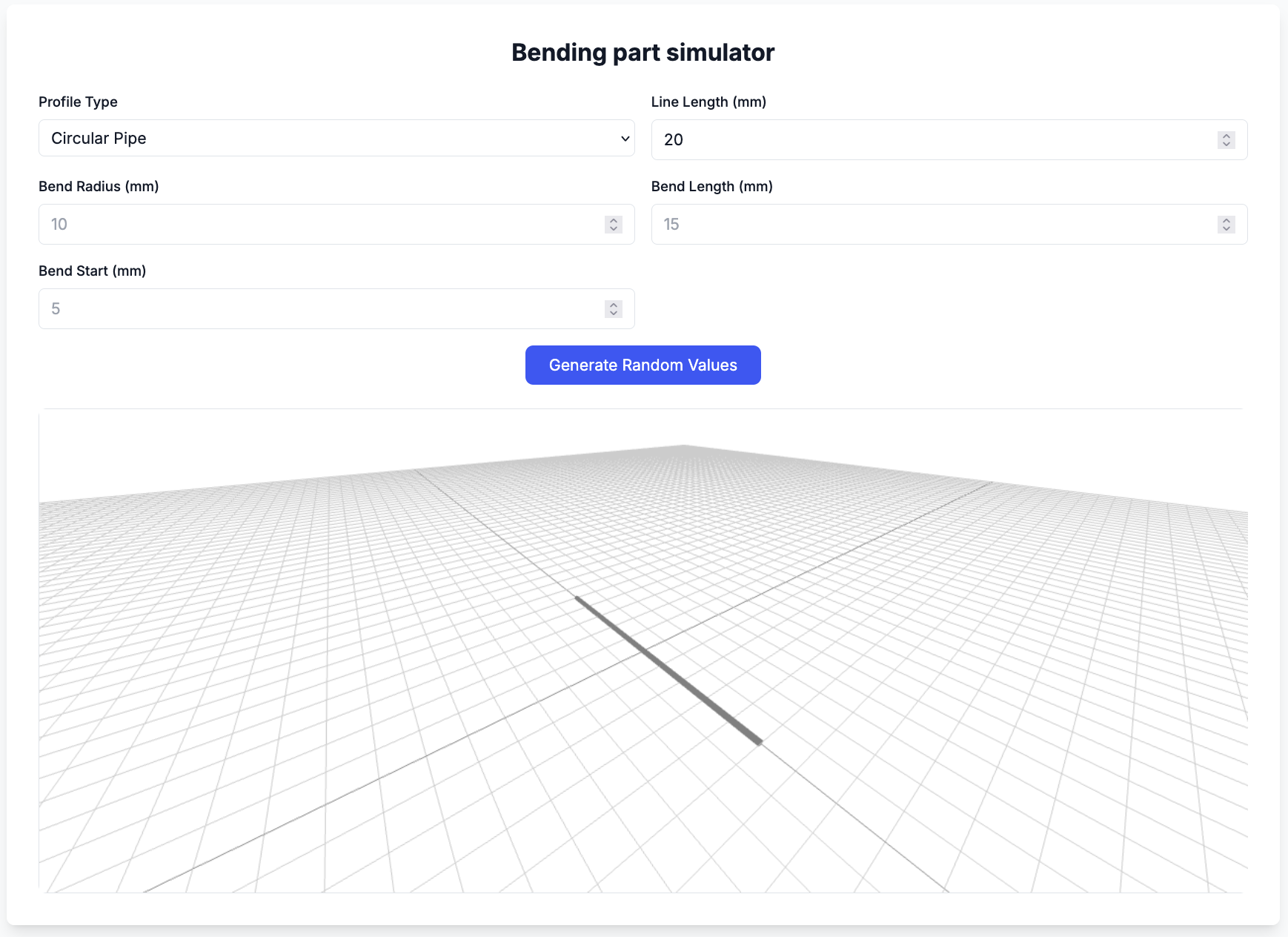The height and width of the screenshot is (937, 1288).
Task: Click the gray pipe in the 3D view
Action: point(668,669)
